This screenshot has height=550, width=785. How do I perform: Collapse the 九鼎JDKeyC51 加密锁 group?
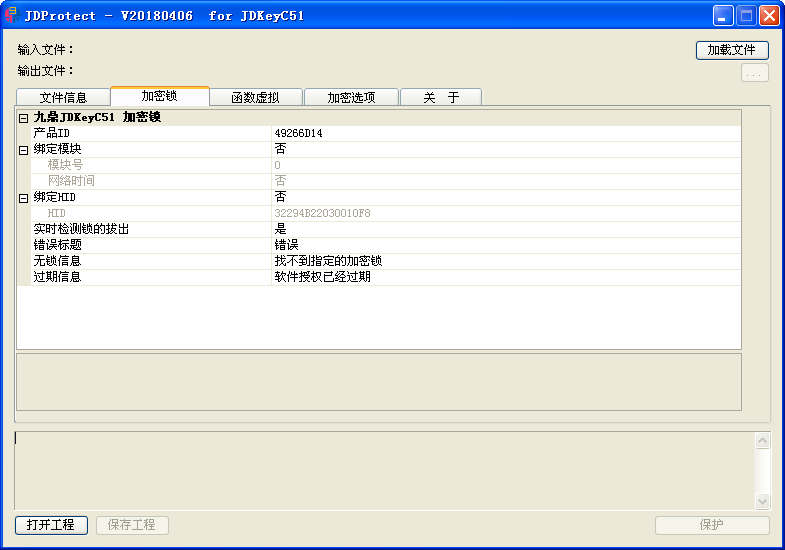pyautogui.click(x=23, y=118)
